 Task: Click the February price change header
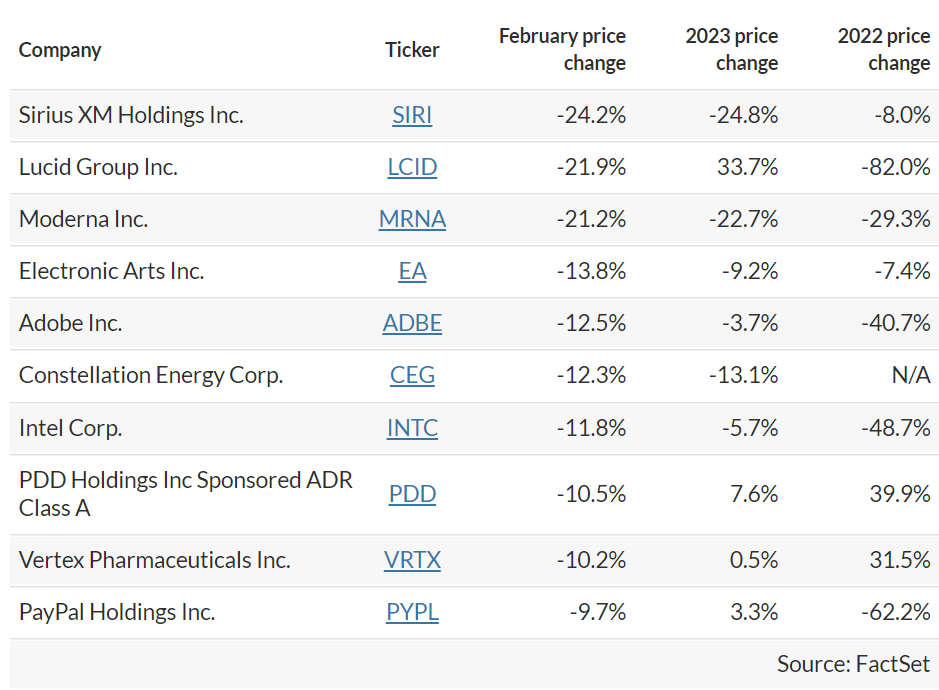click(562, 50)
